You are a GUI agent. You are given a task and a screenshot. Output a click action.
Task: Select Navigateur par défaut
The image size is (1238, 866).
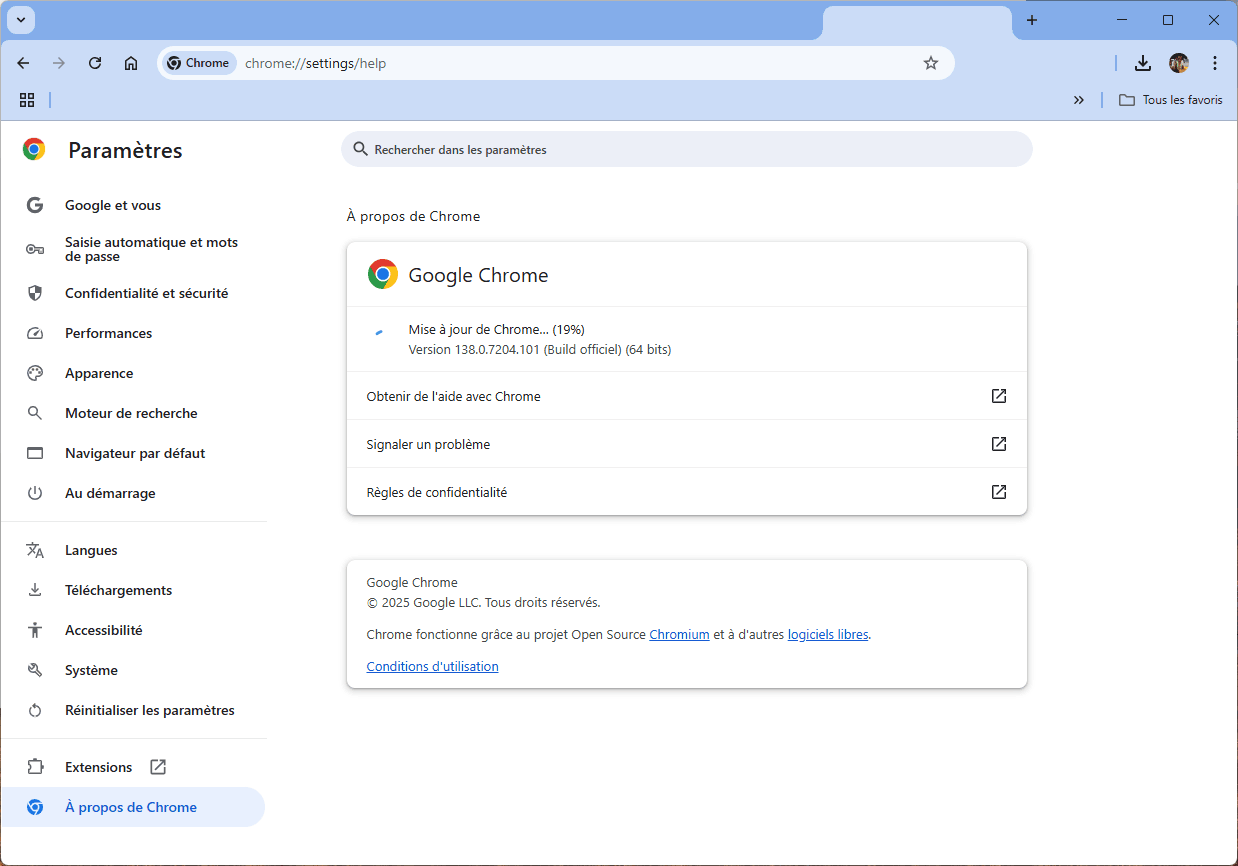pos(133,453)
